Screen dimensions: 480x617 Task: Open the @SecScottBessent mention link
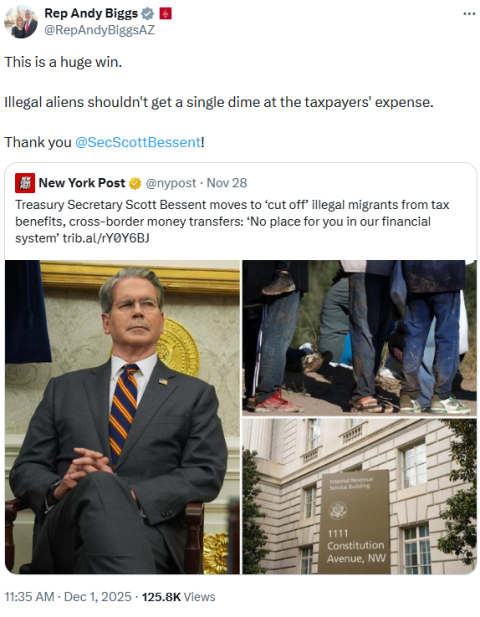[x=138, y=142]
